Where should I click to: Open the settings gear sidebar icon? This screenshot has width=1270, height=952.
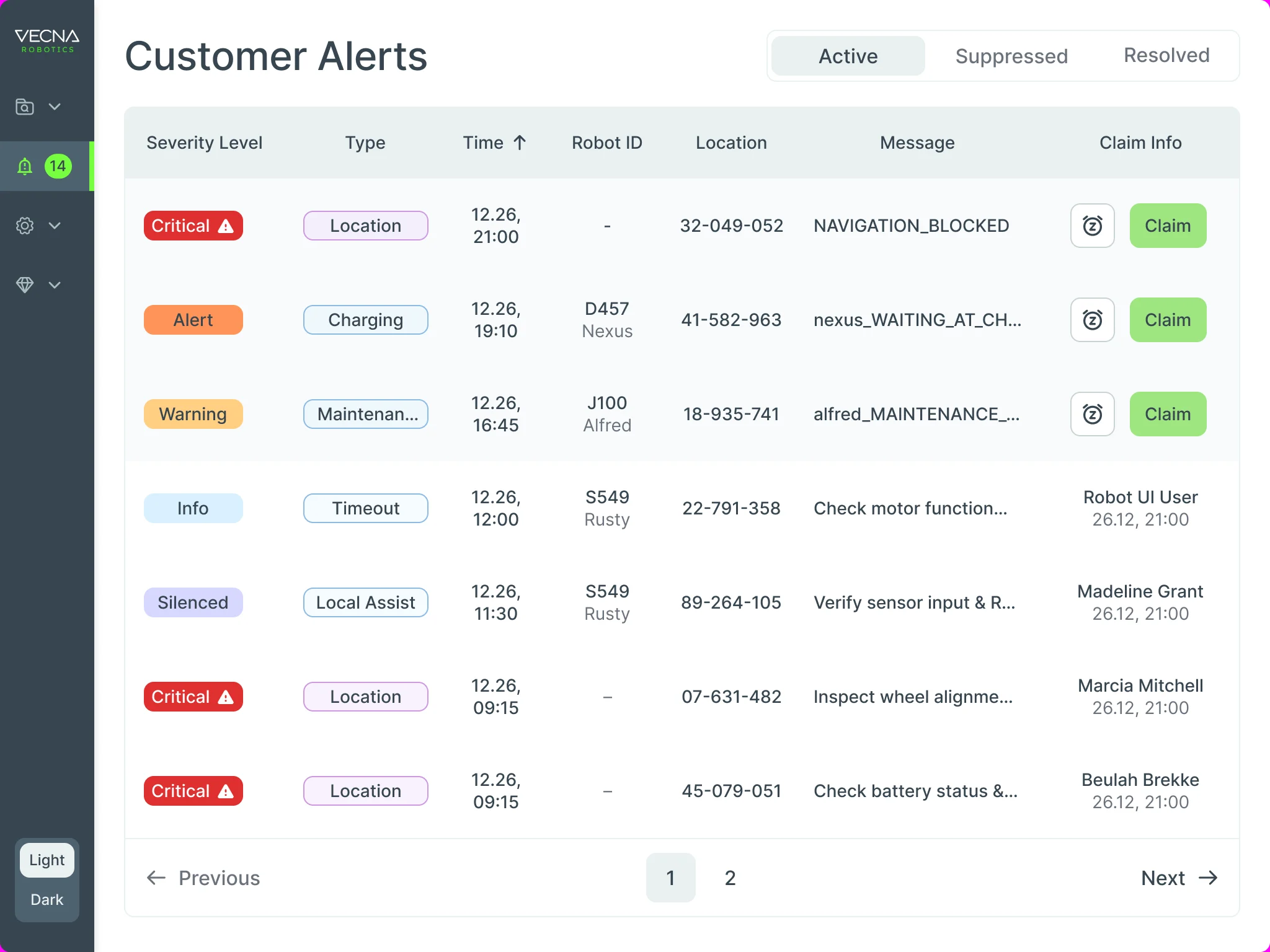(x=25, y=226)
